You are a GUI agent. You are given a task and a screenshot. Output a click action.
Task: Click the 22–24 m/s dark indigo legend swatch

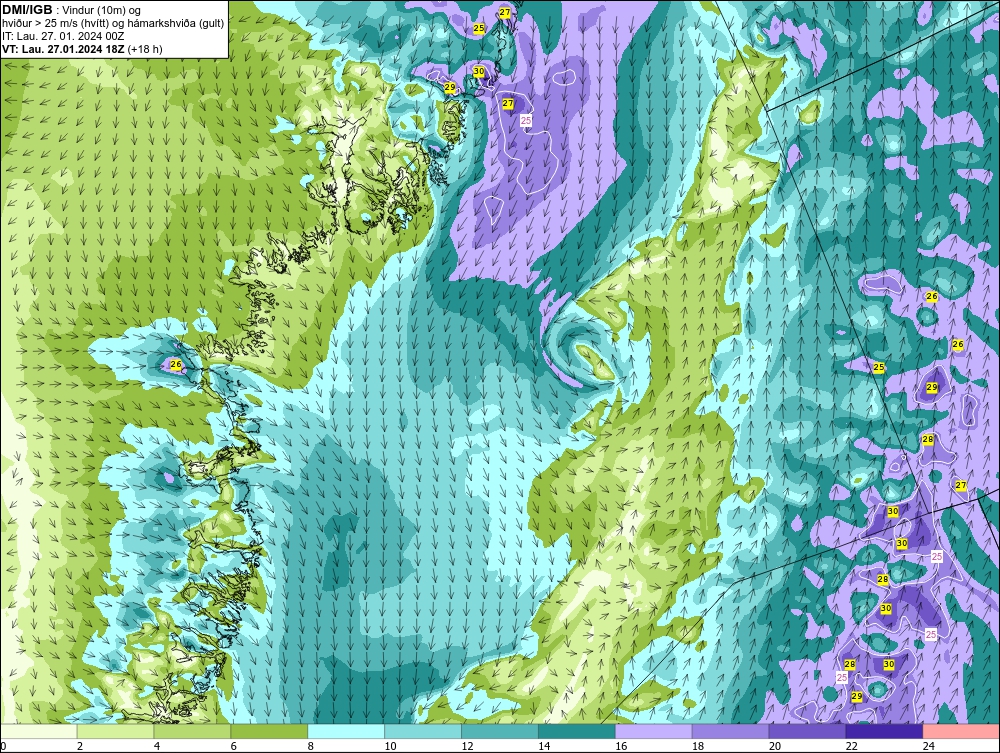[x=885, y=731]
